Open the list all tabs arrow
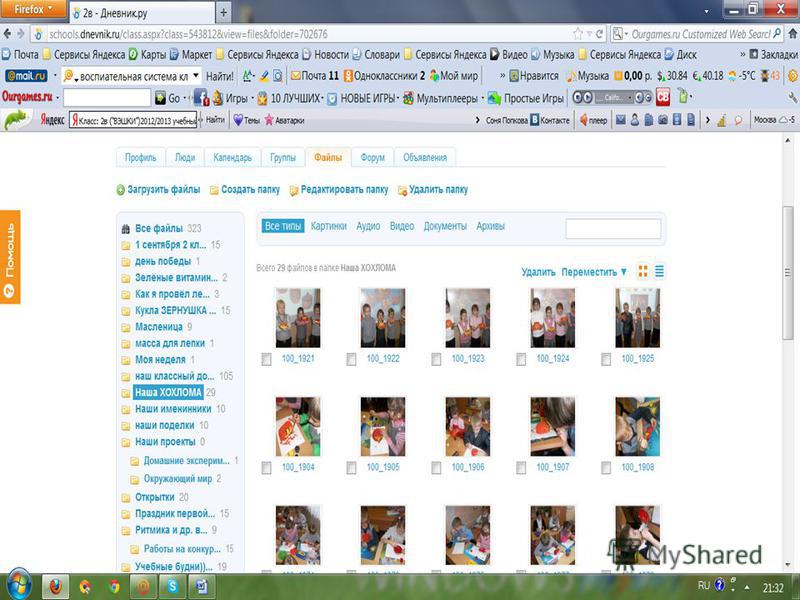Viewport: 800px width, 600px height. click(x=706, y=11)
